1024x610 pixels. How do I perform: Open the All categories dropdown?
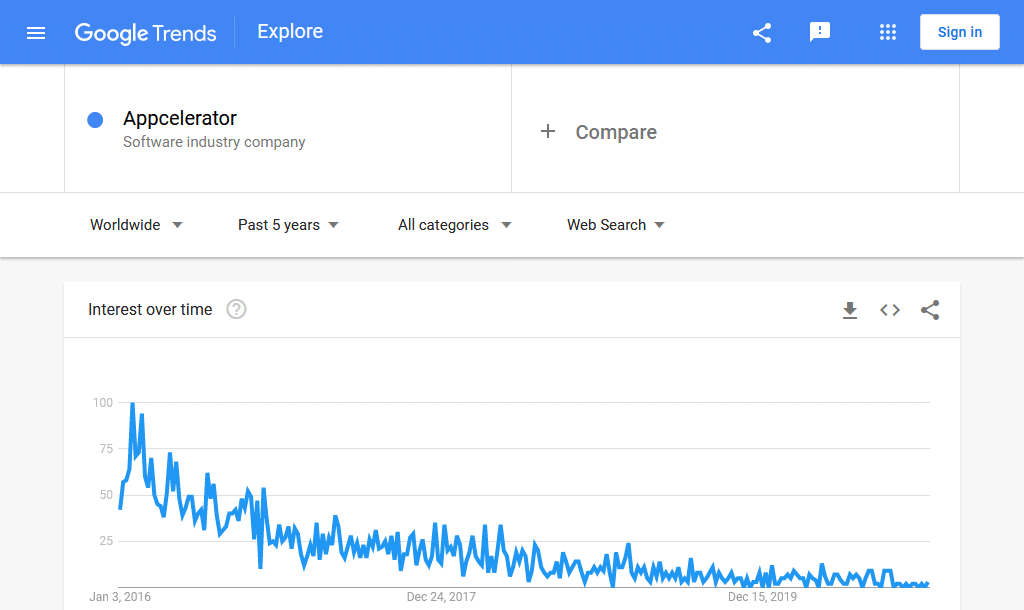pyautogui.click(x=454, y=225)
